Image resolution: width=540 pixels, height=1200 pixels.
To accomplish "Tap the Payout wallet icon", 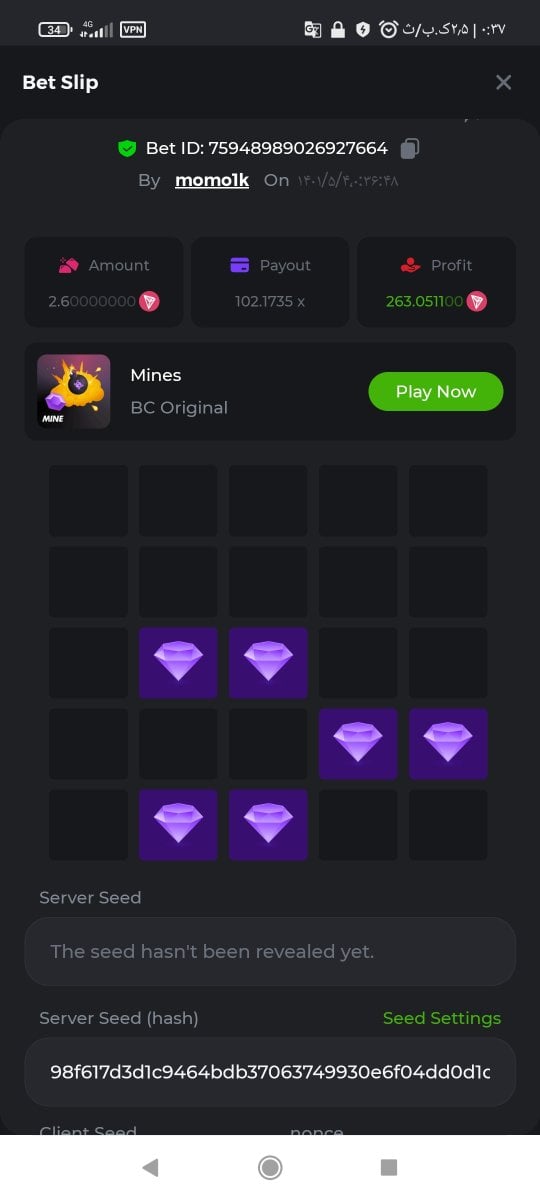I will coord(240,265).
